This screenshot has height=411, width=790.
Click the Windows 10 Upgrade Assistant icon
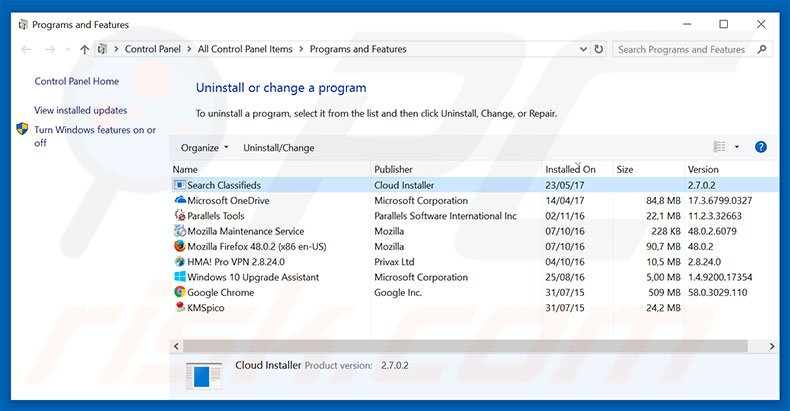coord(180,277)
